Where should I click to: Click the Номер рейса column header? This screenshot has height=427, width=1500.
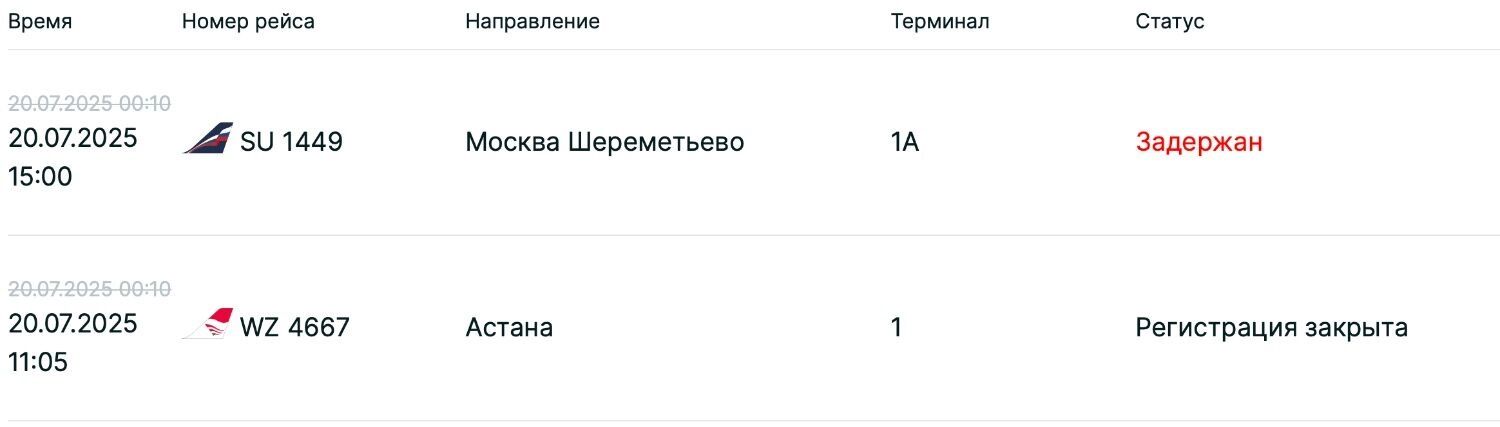click(248, 21)
